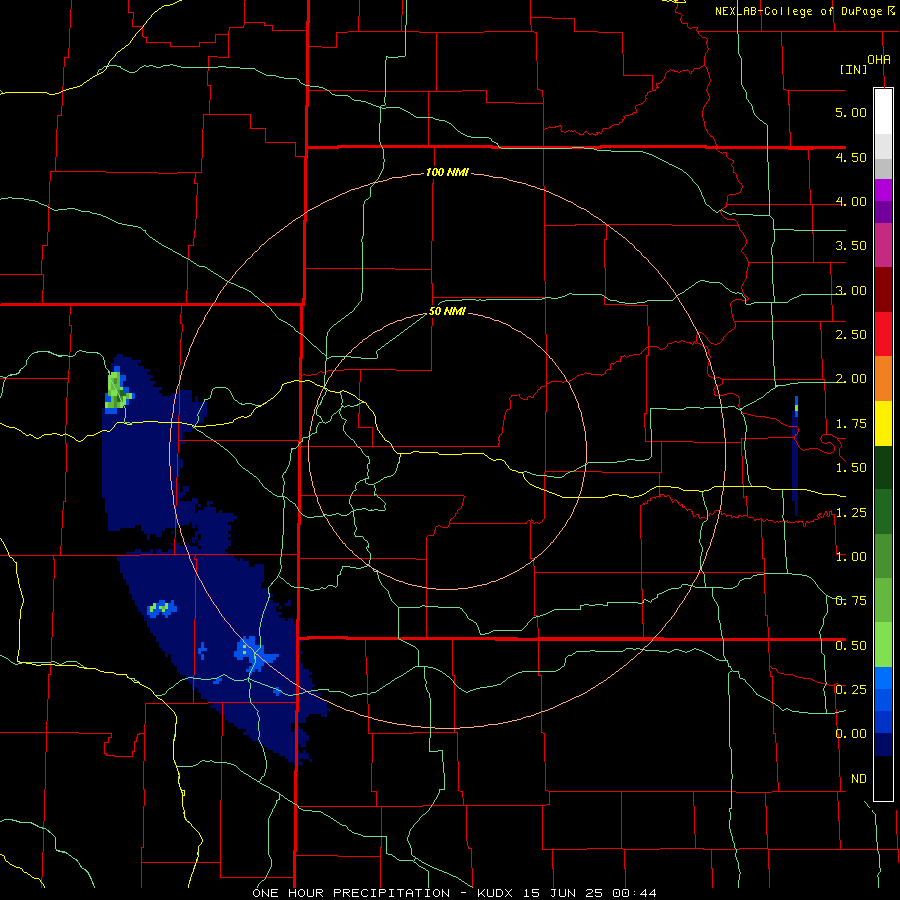Pick the bright red legend swatch
The width and height of the screenshot is (900, 900).
click(883, 334)
